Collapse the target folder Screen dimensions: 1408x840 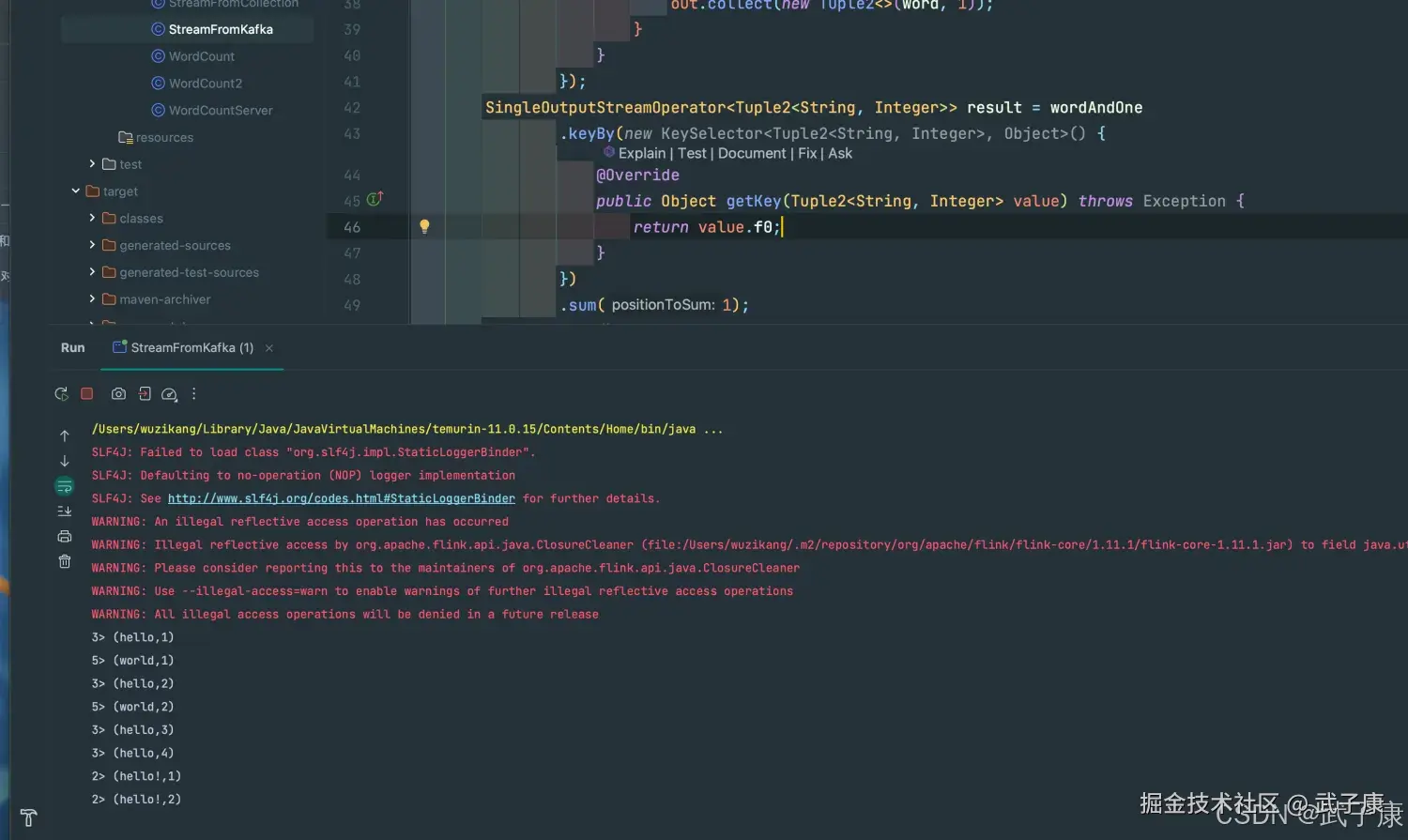[x=76, y=191]
